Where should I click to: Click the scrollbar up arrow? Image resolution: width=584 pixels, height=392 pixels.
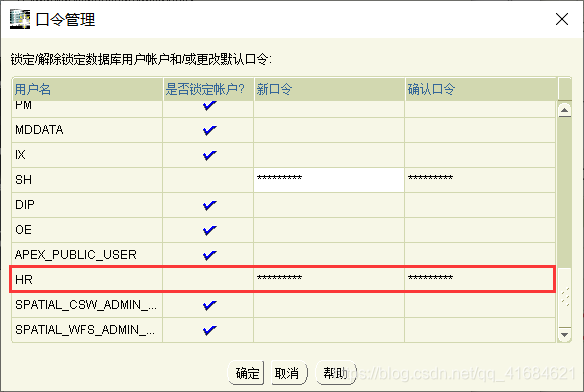click(x=565, y=110)
